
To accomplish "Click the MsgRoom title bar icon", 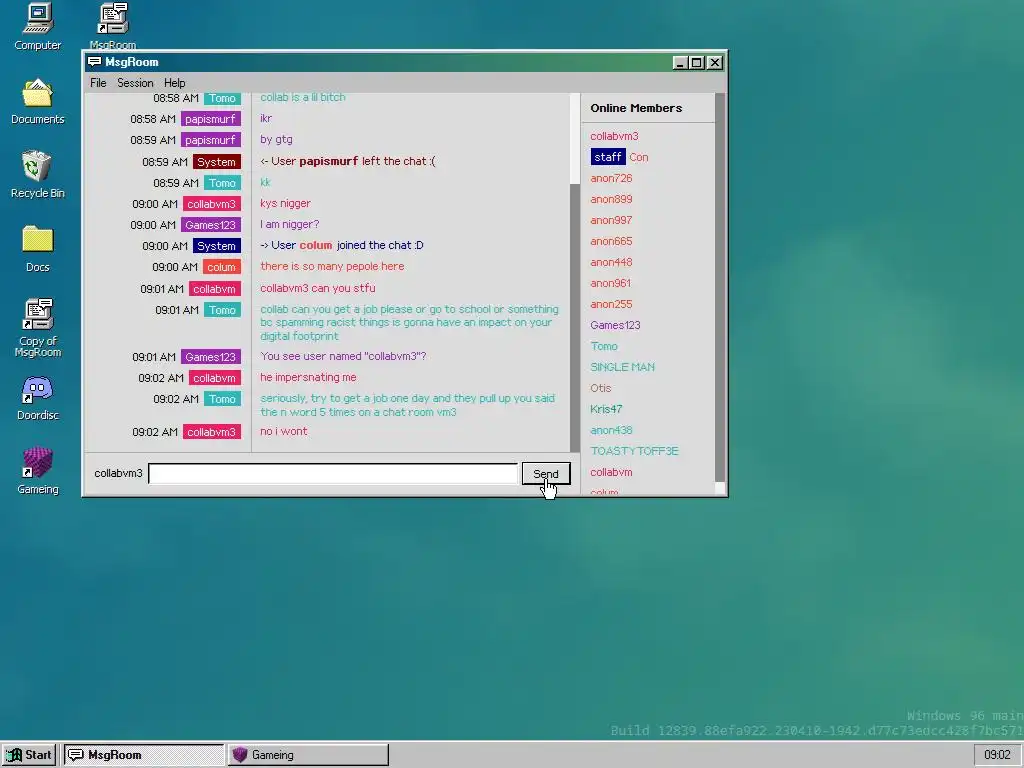I will [95, 62].
